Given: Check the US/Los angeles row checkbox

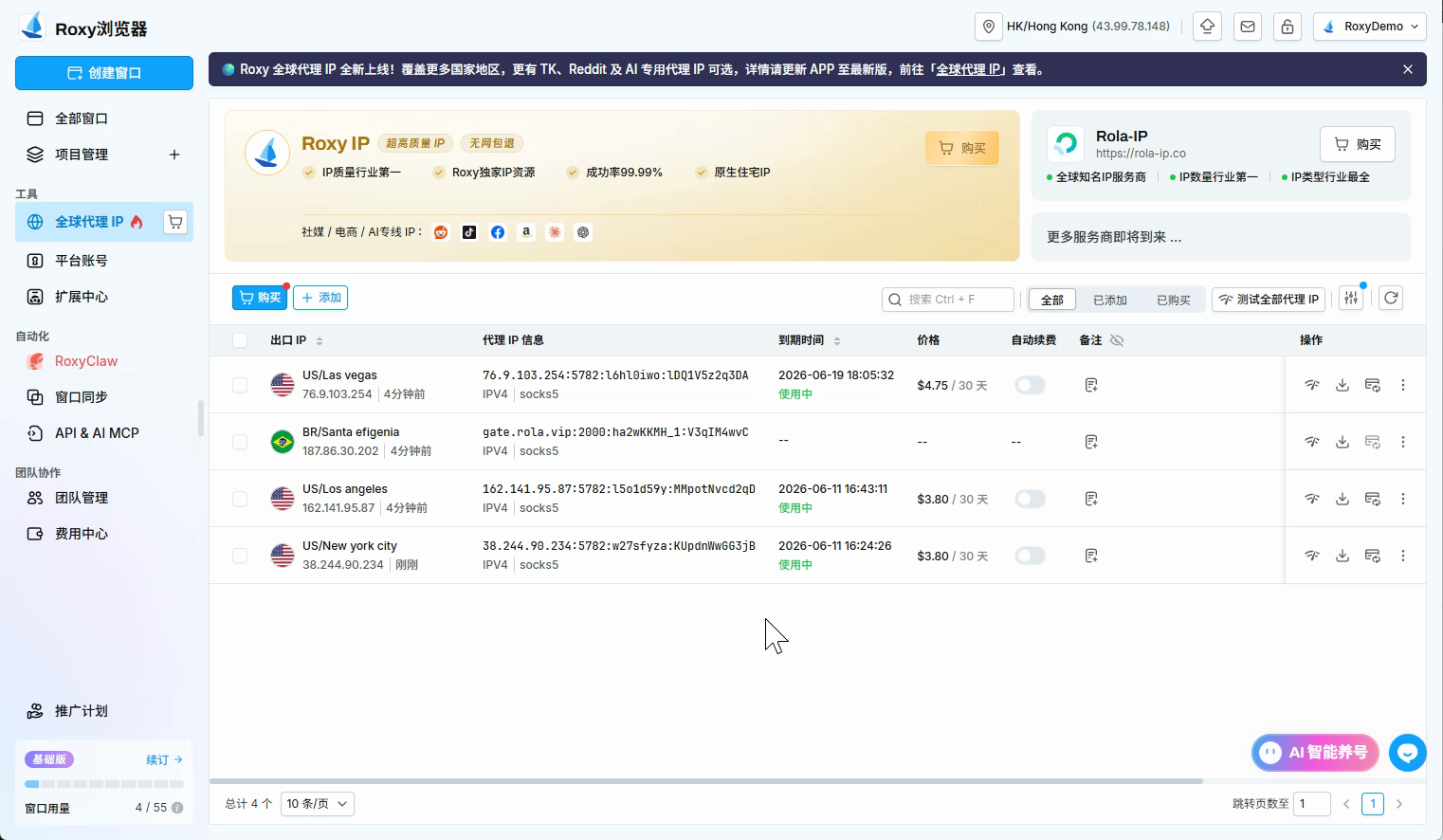Looking at the screenshot, I should pyautogui.click(x=240, y=499).
